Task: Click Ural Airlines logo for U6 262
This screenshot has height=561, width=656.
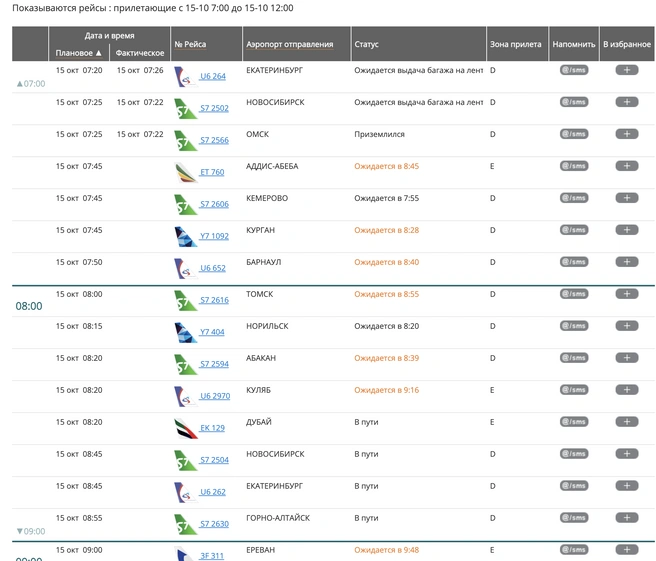Action: click(185, 493)
